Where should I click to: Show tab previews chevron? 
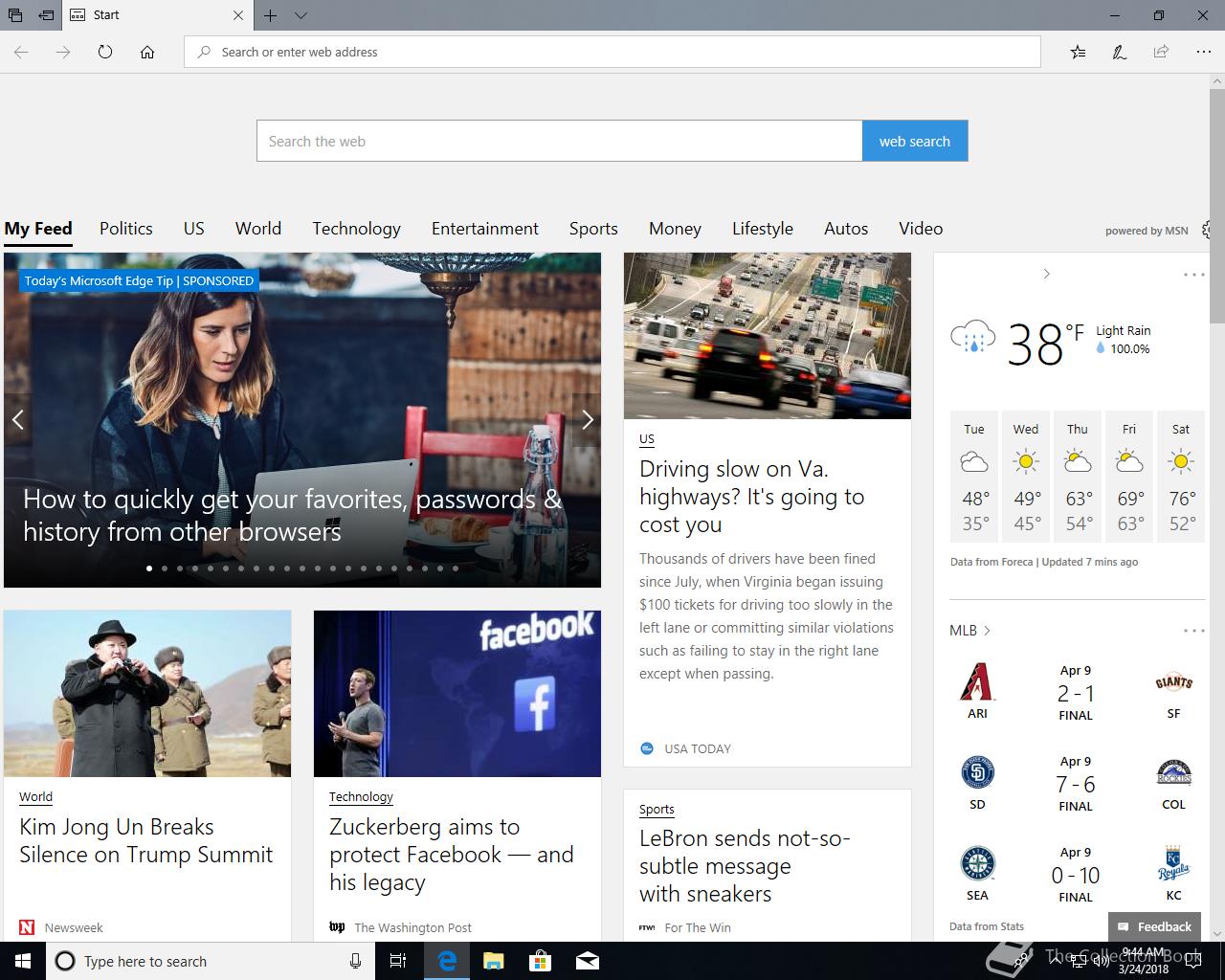coord(301,15)
